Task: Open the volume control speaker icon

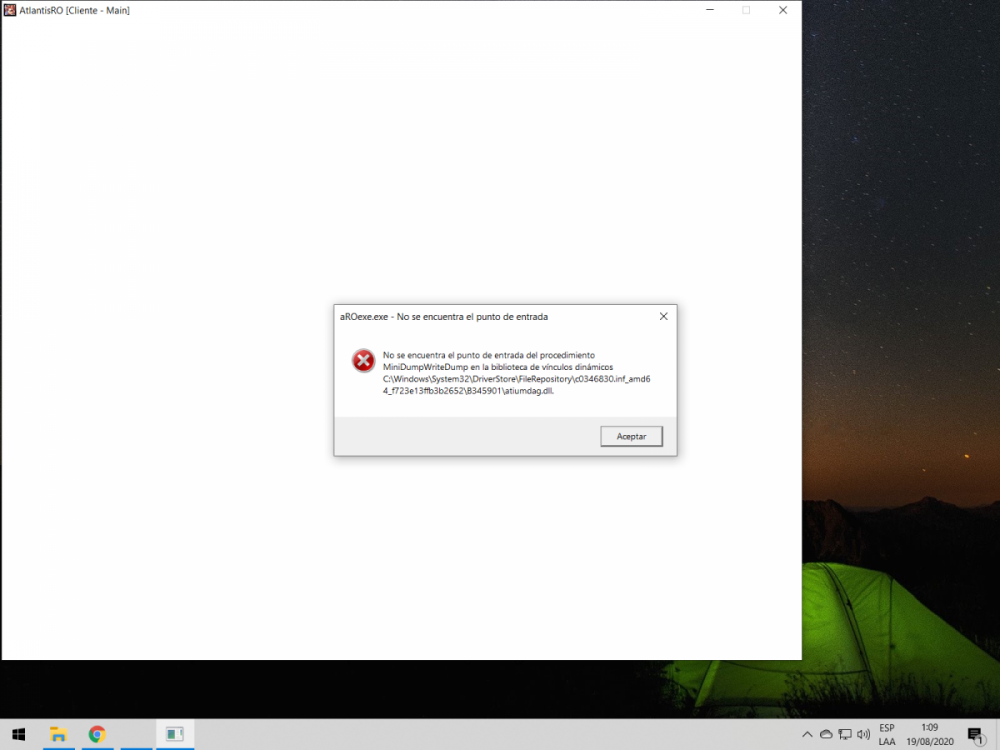Action: point(862,733)
